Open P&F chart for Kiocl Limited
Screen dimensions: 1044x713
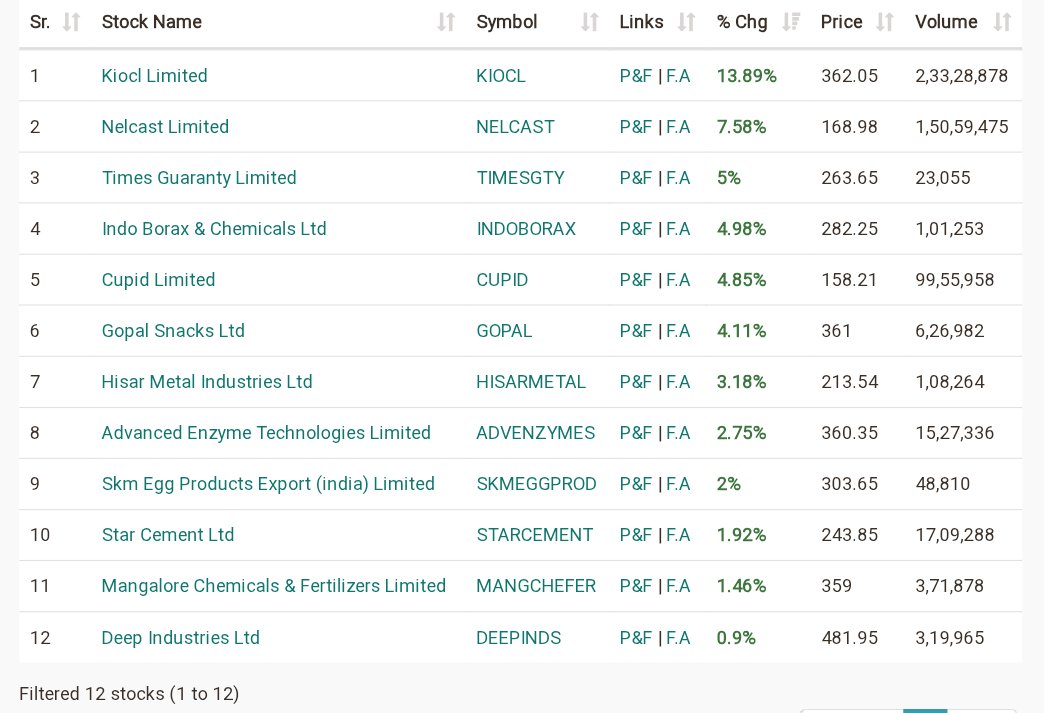coord(636,76)
